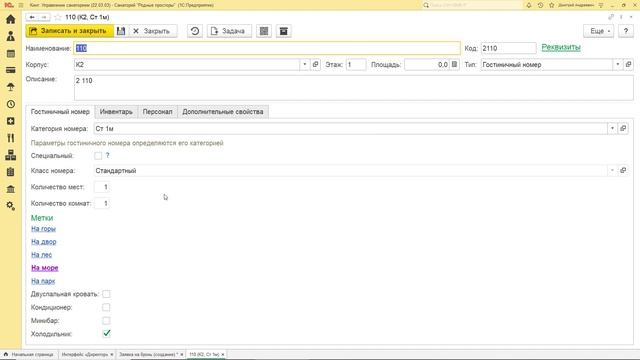Switch to the Персонал tab

[158, 111]
